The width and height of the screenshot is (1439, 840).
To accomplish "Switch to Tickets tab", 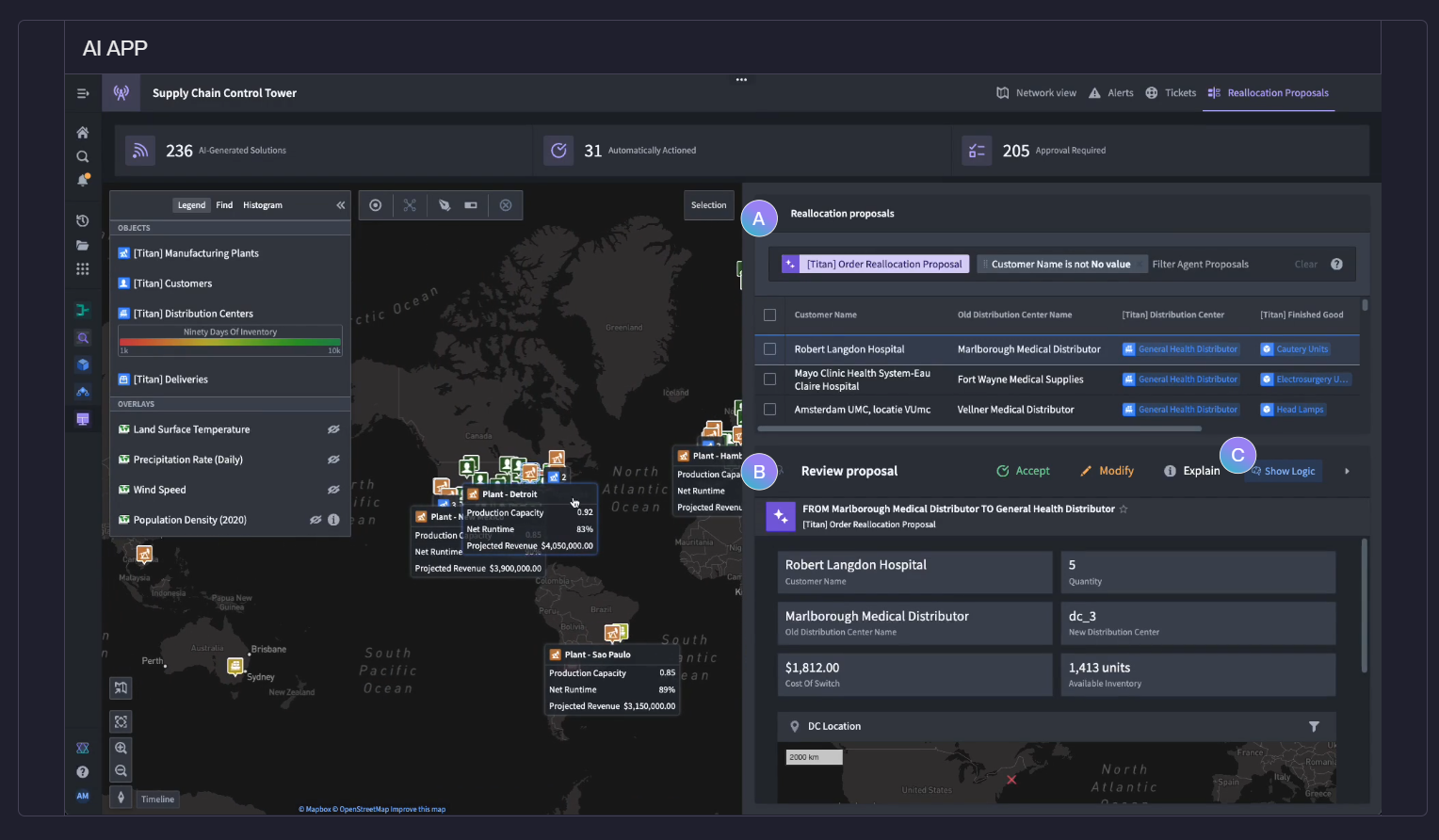I will [x=1171, y=93].
